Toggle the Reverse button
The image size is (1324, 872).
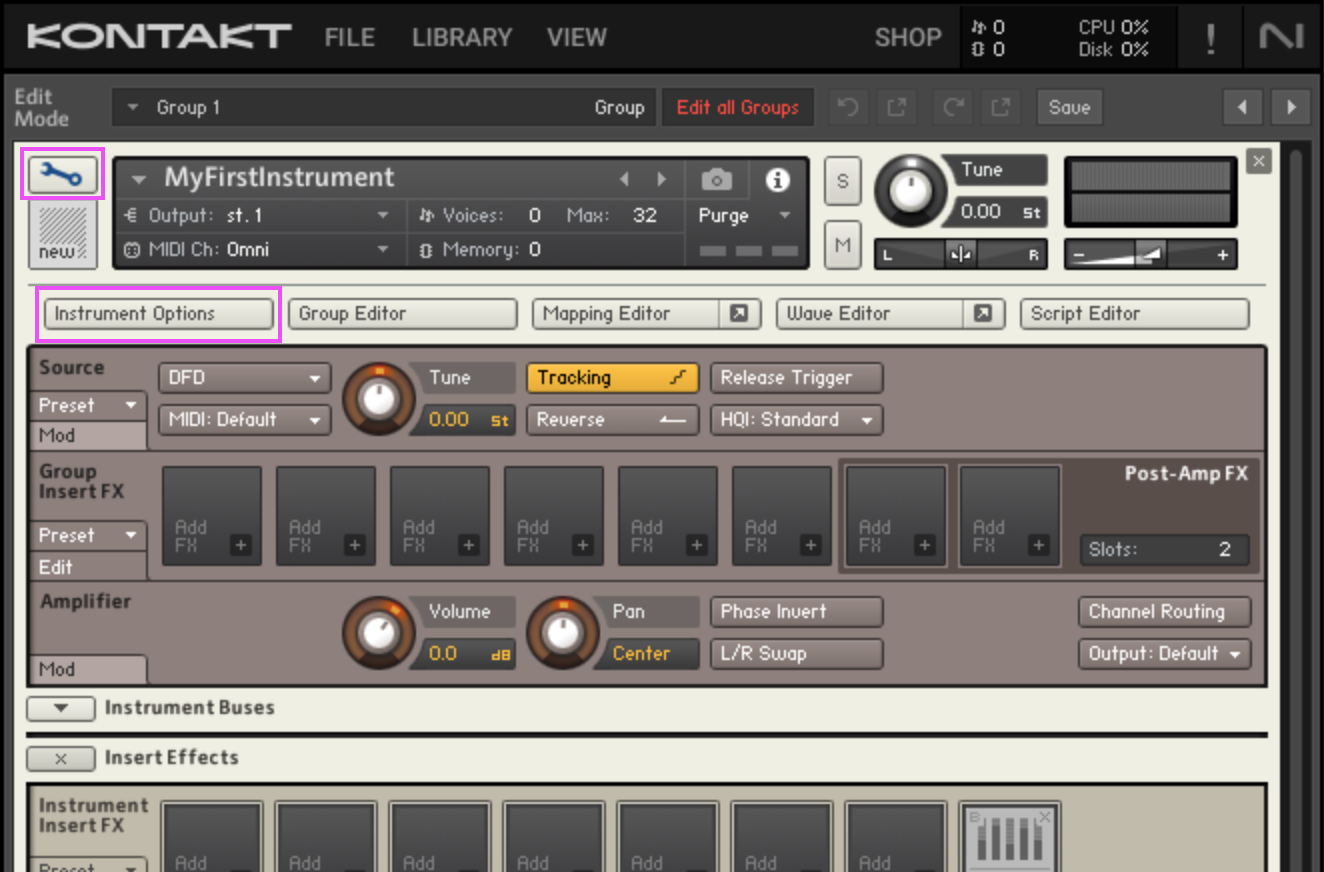click(613, 420)
